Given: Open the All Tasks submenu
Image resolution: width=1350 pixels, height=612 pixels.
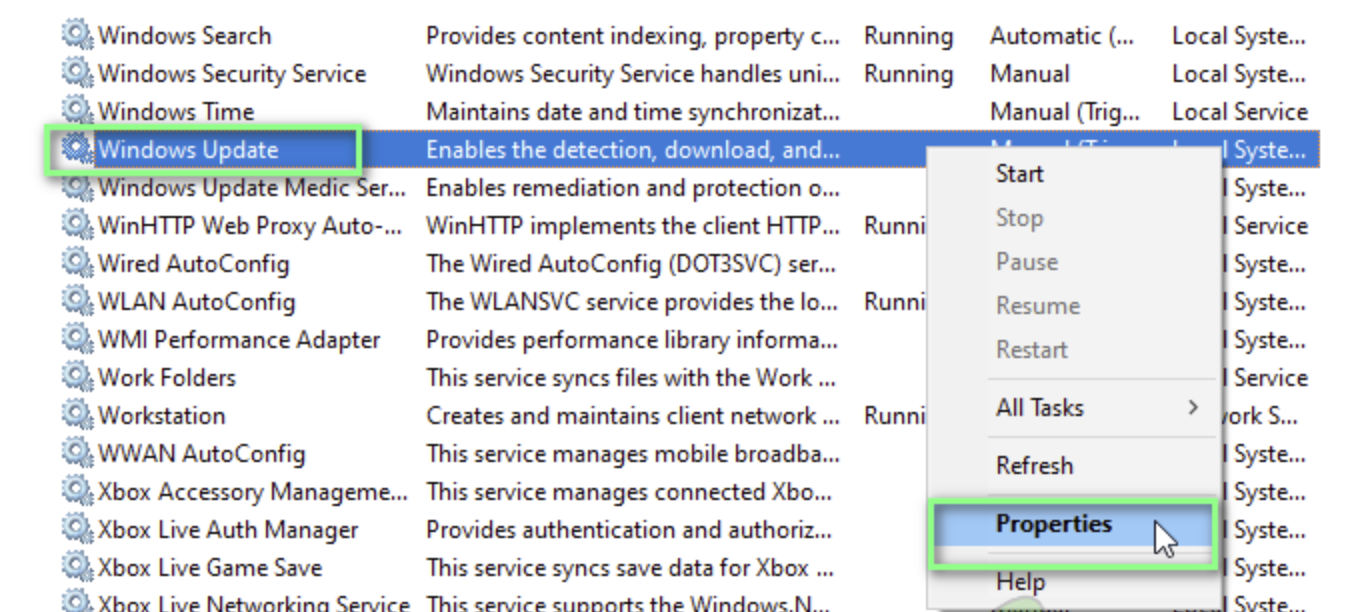Looking at the screenshot, I should coord(1039,408).
